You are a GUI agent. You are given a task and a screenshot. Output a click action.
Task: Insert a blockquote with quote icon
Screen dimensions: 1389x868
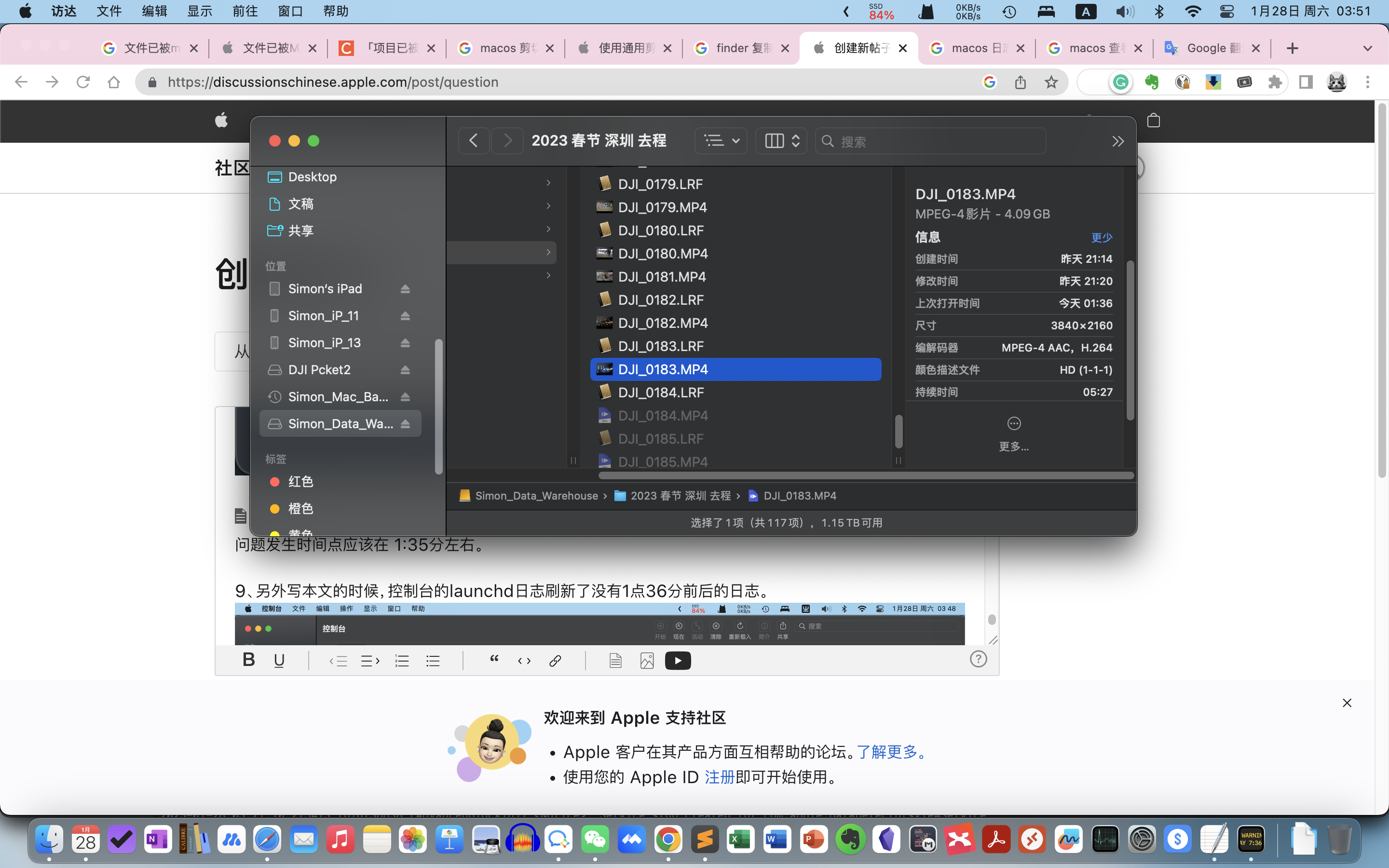pyautogui.click(x=493, y=660)
